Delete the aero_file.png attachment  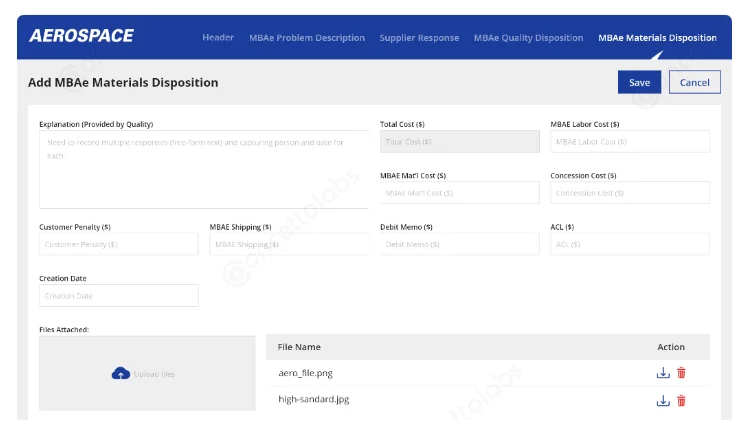(x=681, y=373)
